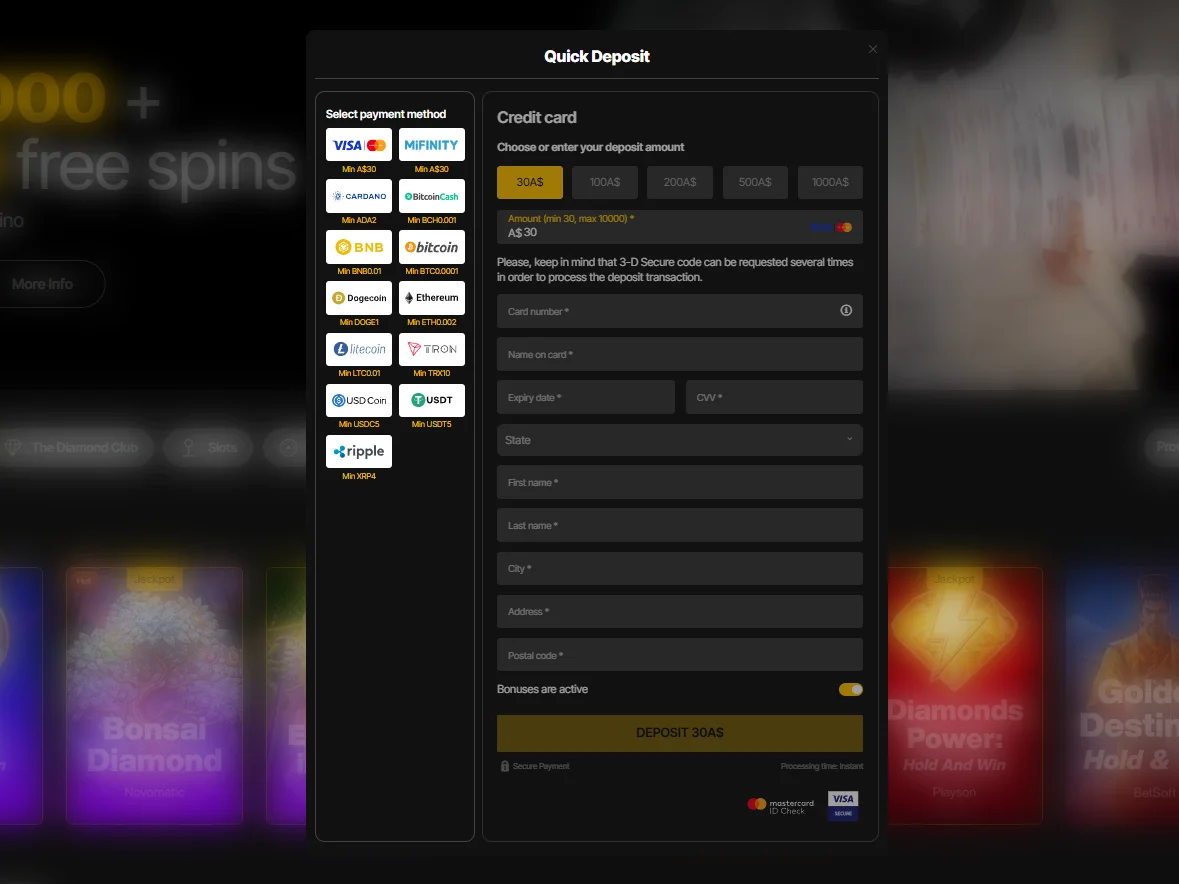
Task: Open Slots tab in background page
Action: [x=209, y=447]
